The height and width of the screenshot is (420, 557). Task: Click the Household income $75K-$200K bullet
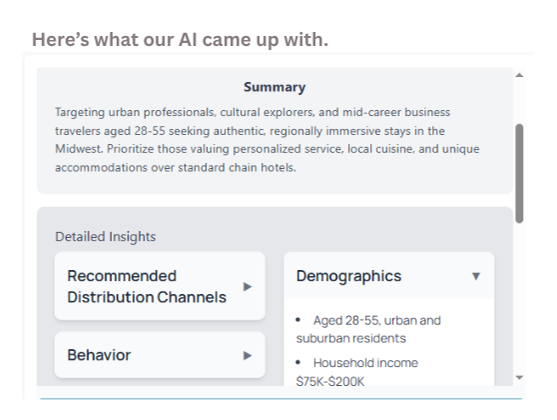357,372
